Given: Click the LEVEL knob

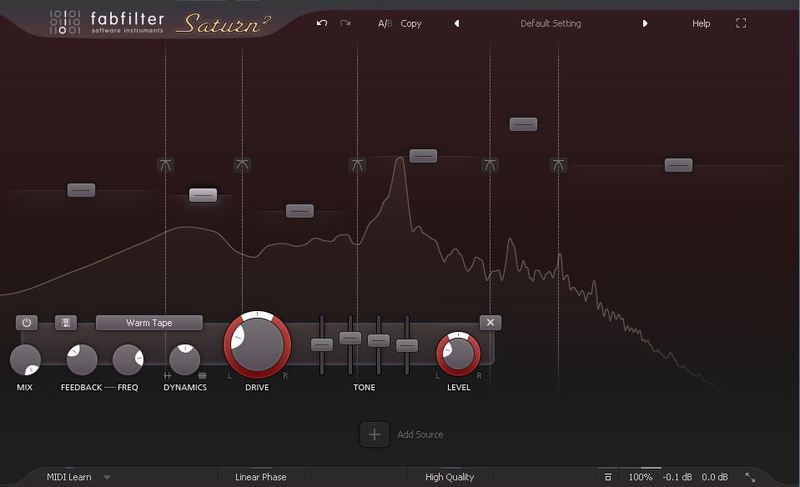Looking at the screenshot, I should (x=458, y=354).
